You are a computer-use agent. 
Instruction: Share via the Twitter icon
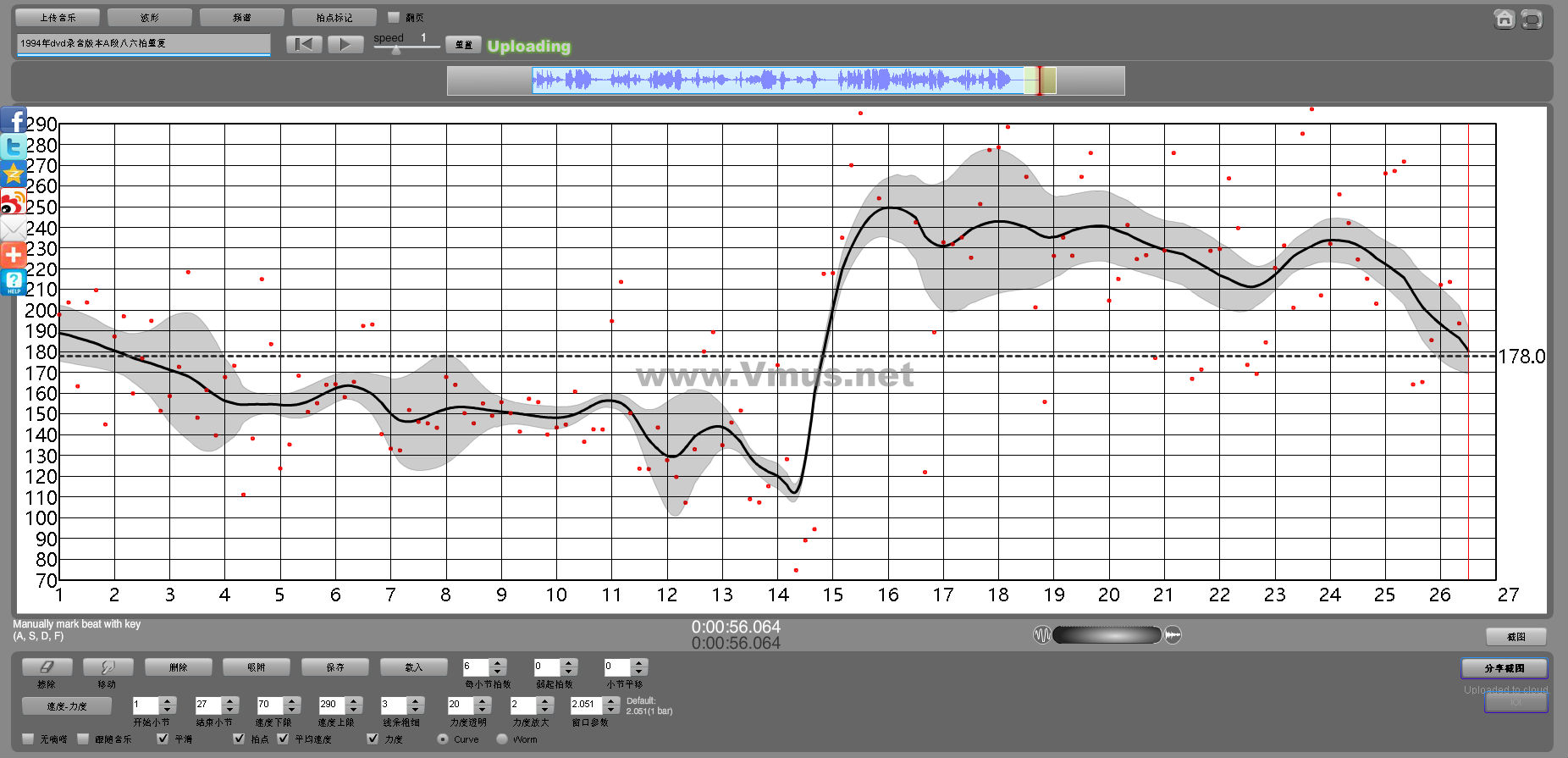point(14,147)
